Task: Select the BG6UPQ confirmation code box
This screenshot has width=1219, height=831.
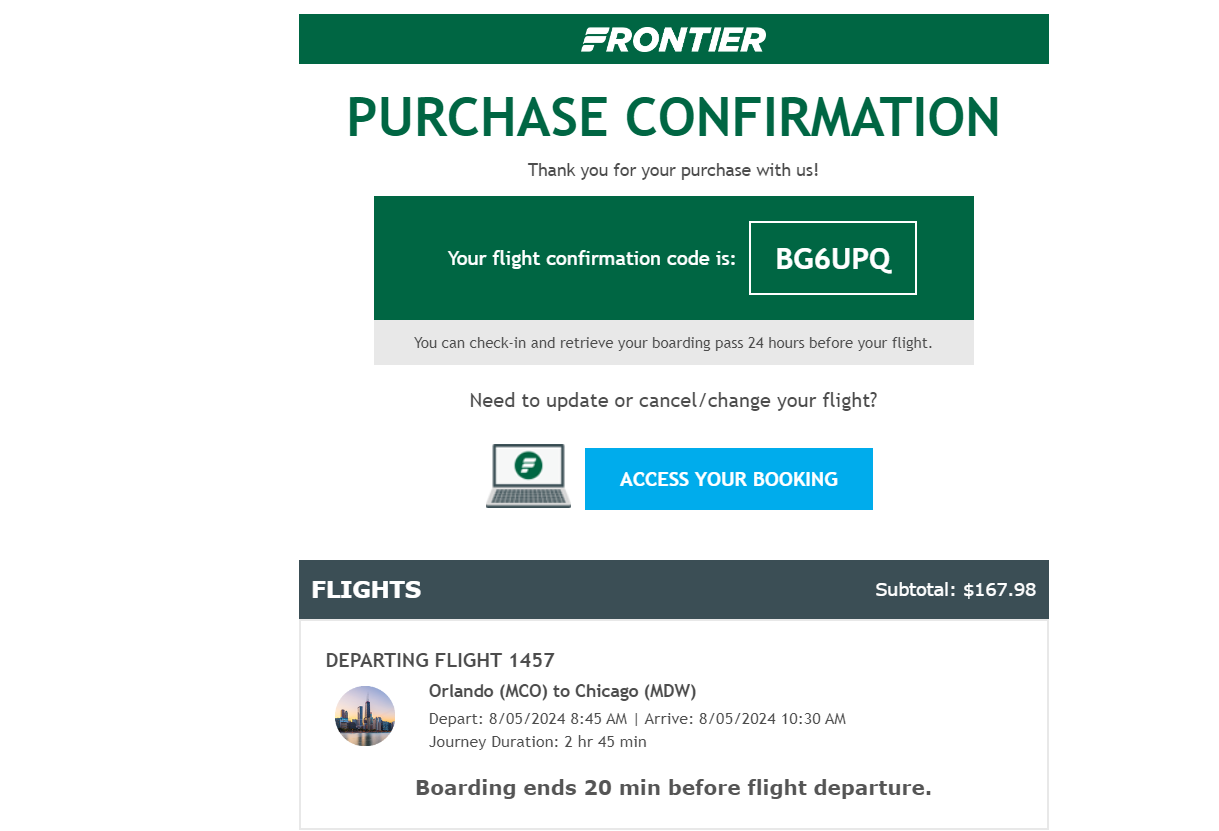Action: [833, 258]
